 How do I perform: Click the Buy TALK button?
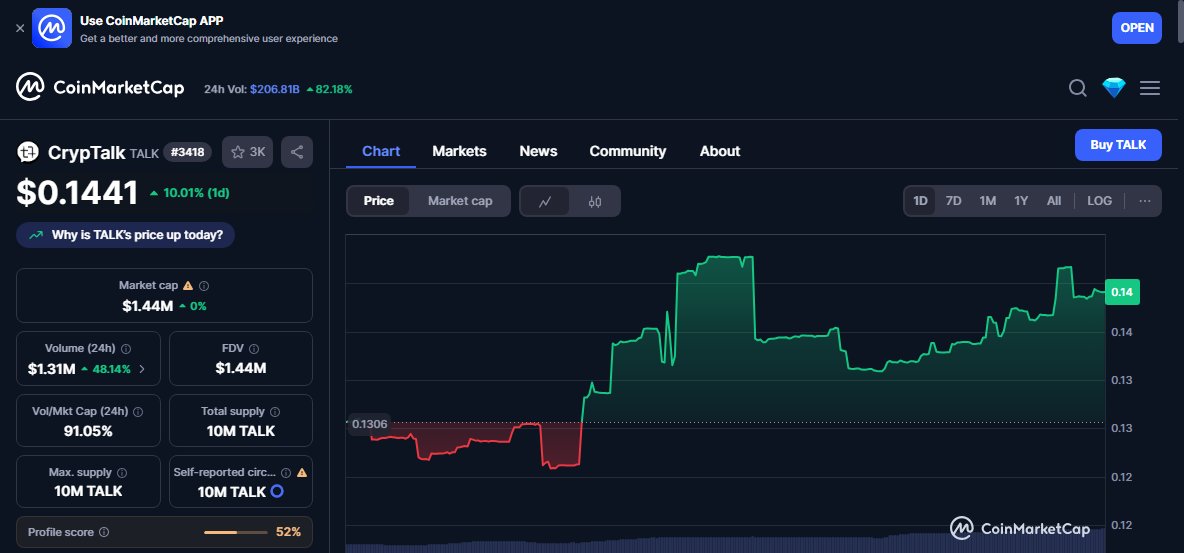coord(1118,145)
